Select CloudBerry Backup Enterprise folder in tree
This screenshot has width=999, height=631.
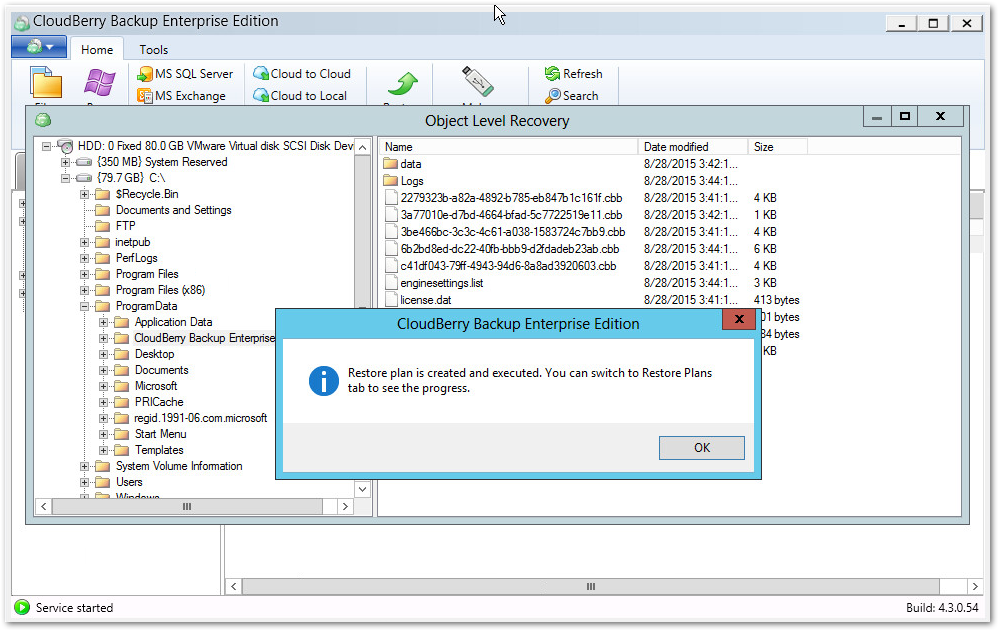pos(204,338)
